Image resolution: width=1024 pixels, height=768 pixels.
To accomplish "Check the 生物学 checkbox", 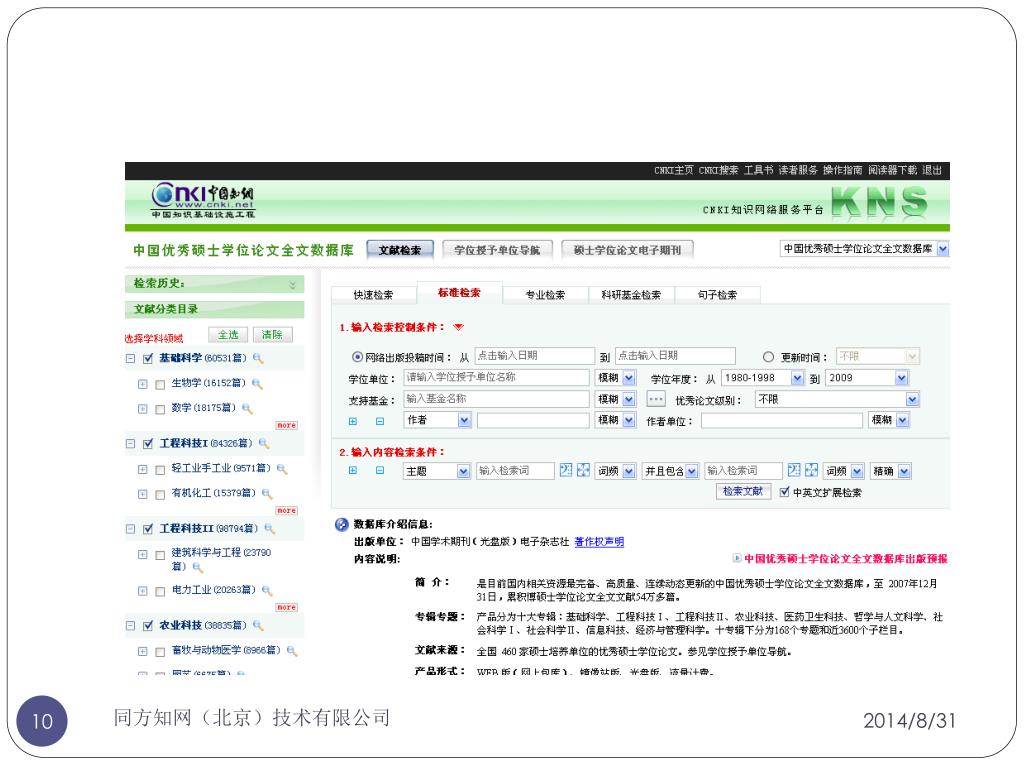I will coord(160,385).
